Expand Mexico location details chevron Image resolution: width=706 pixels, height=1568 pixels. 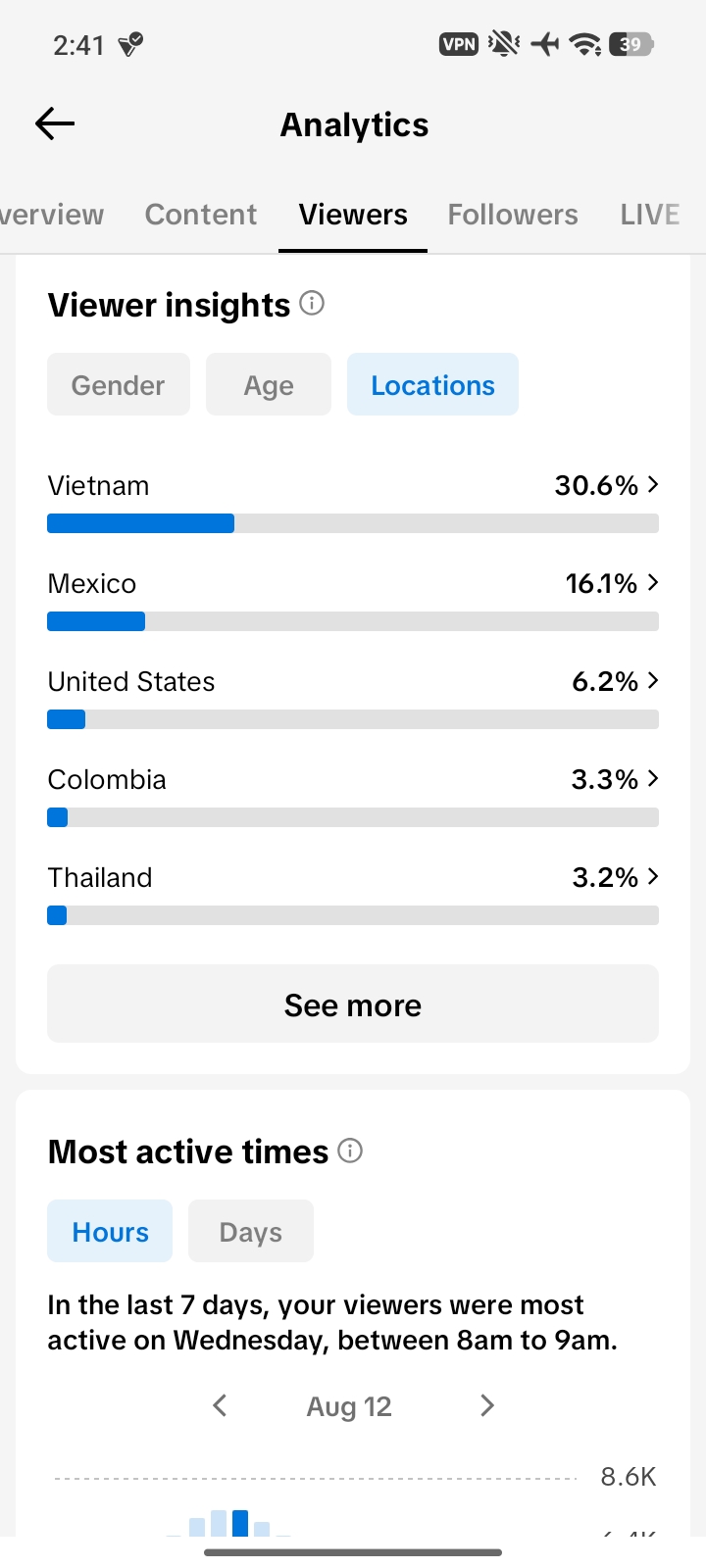point(653,582)
